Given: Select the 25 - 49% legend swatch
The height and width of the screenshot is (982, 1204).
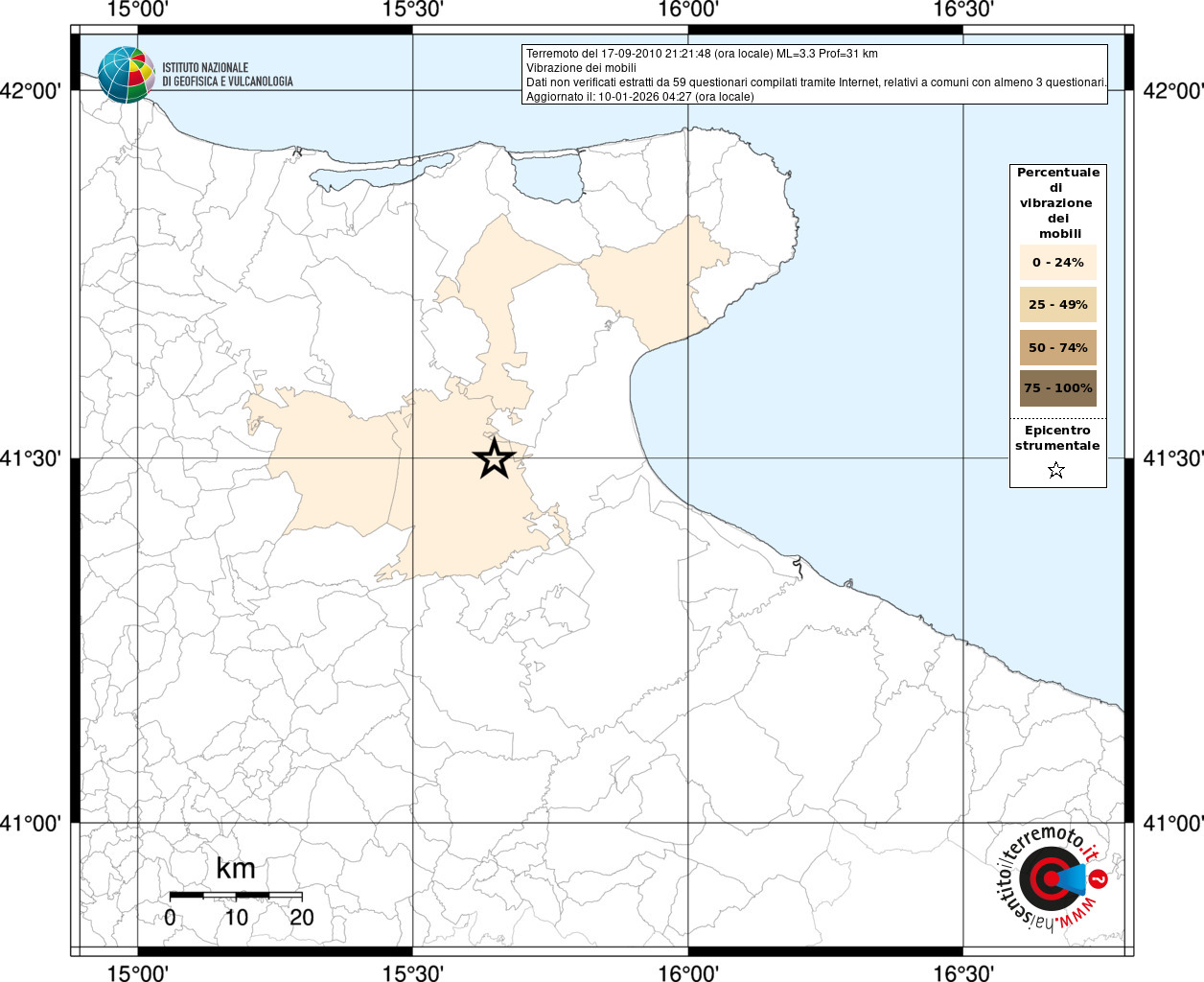Looking at the screenshot, I should [1057, 305].
